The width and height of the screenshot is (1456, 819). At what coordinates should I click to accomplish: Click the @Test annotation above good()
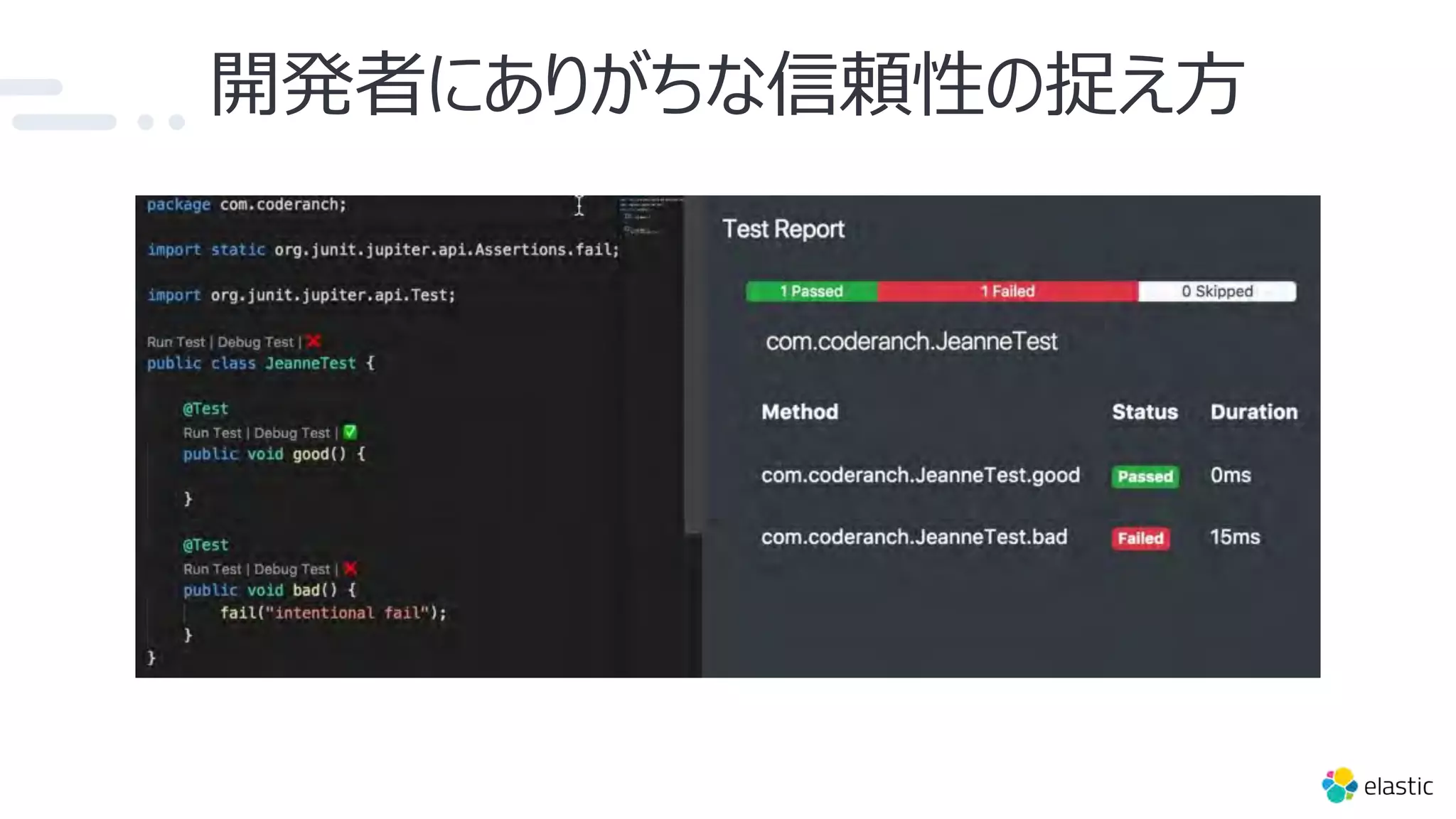[205, 409]
